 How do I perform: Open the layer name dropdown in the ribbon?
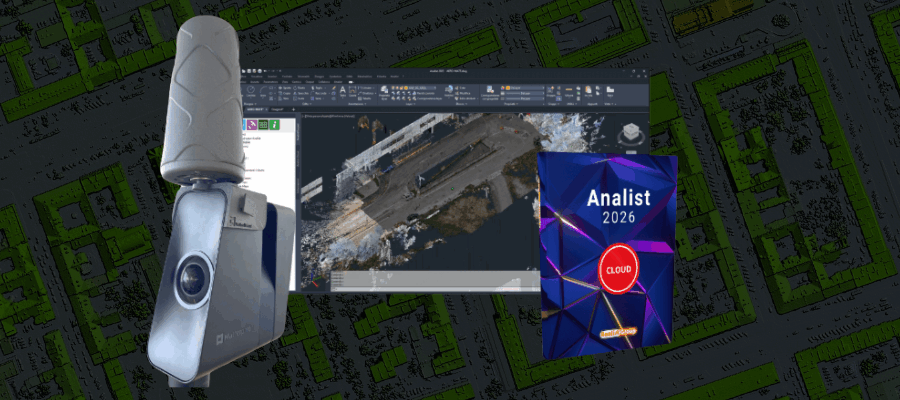(421, 88)
